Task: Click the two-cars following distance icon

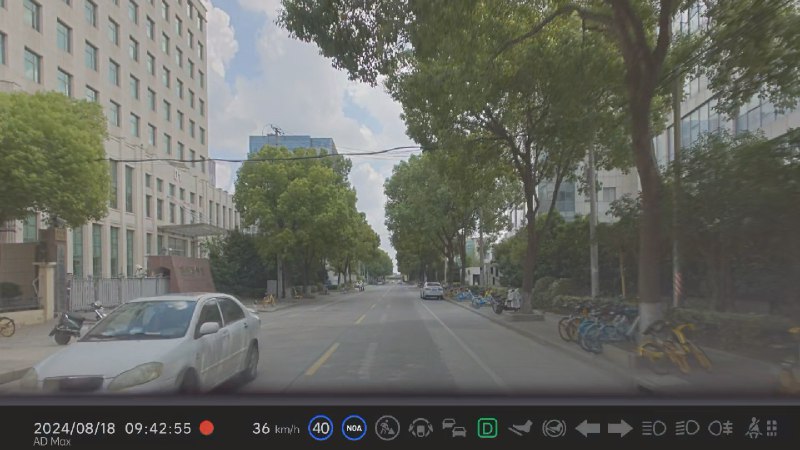Action: 454,428
